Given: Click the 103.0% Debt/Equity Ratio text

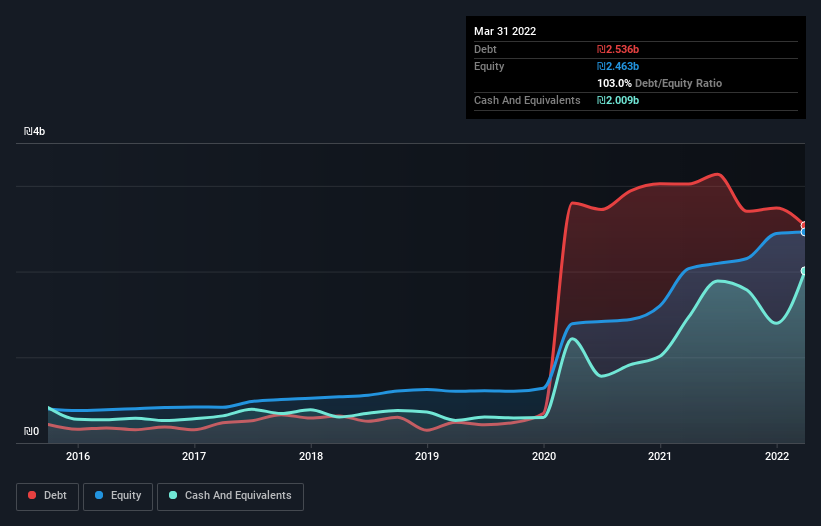Looking at the screenshot, I should click(659, 83).
